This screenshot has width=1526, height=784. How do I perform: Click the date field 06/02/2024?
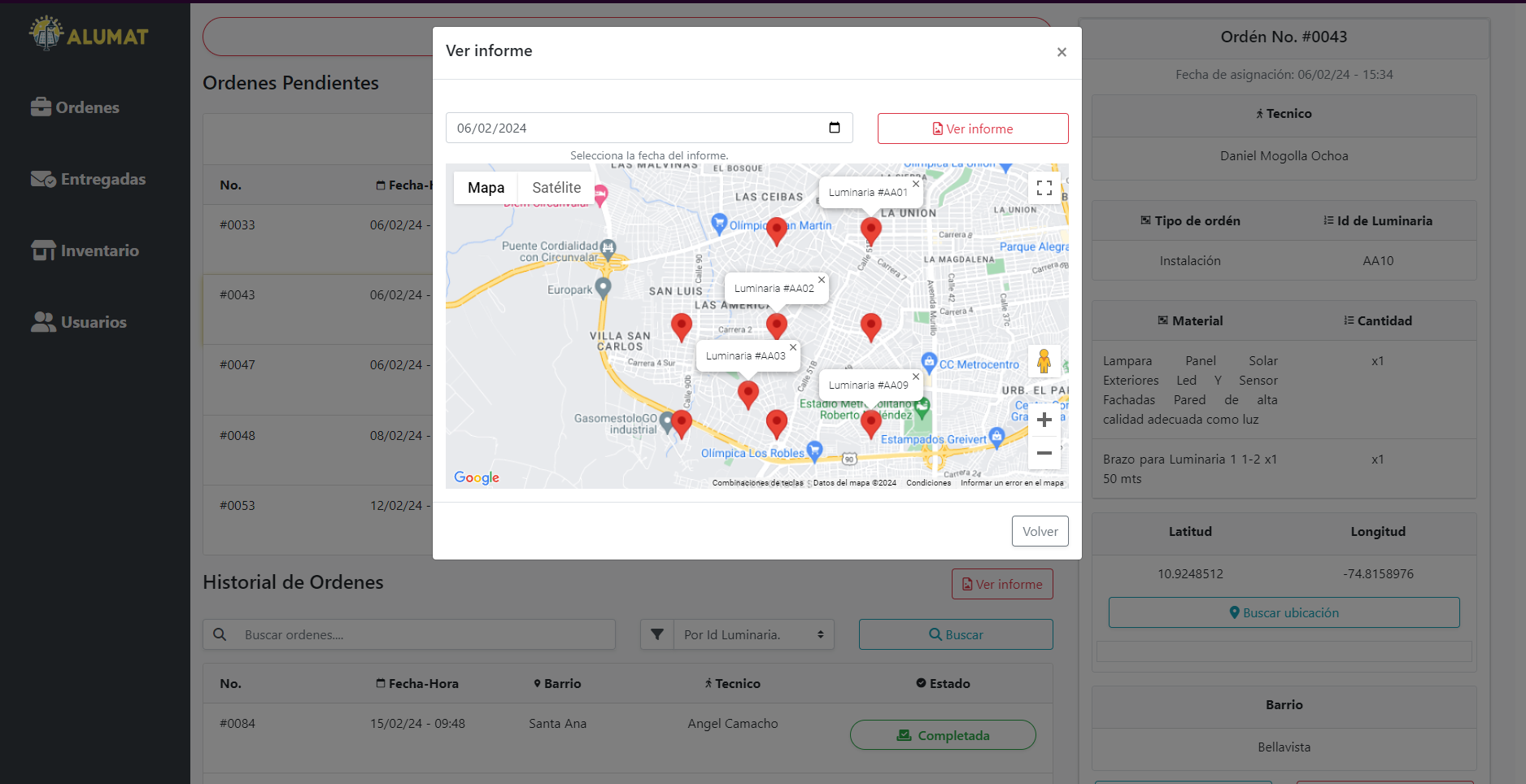(649, 128)
